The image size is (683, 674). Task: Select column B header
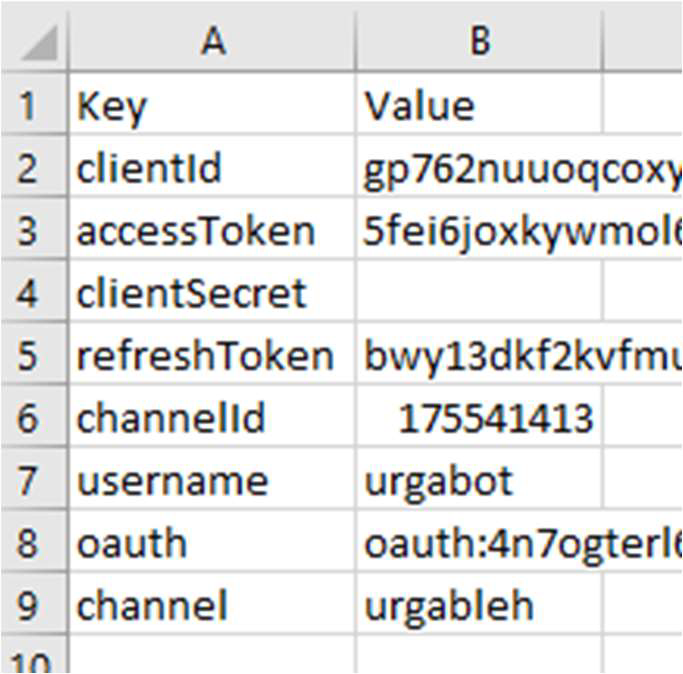[480, 40]
